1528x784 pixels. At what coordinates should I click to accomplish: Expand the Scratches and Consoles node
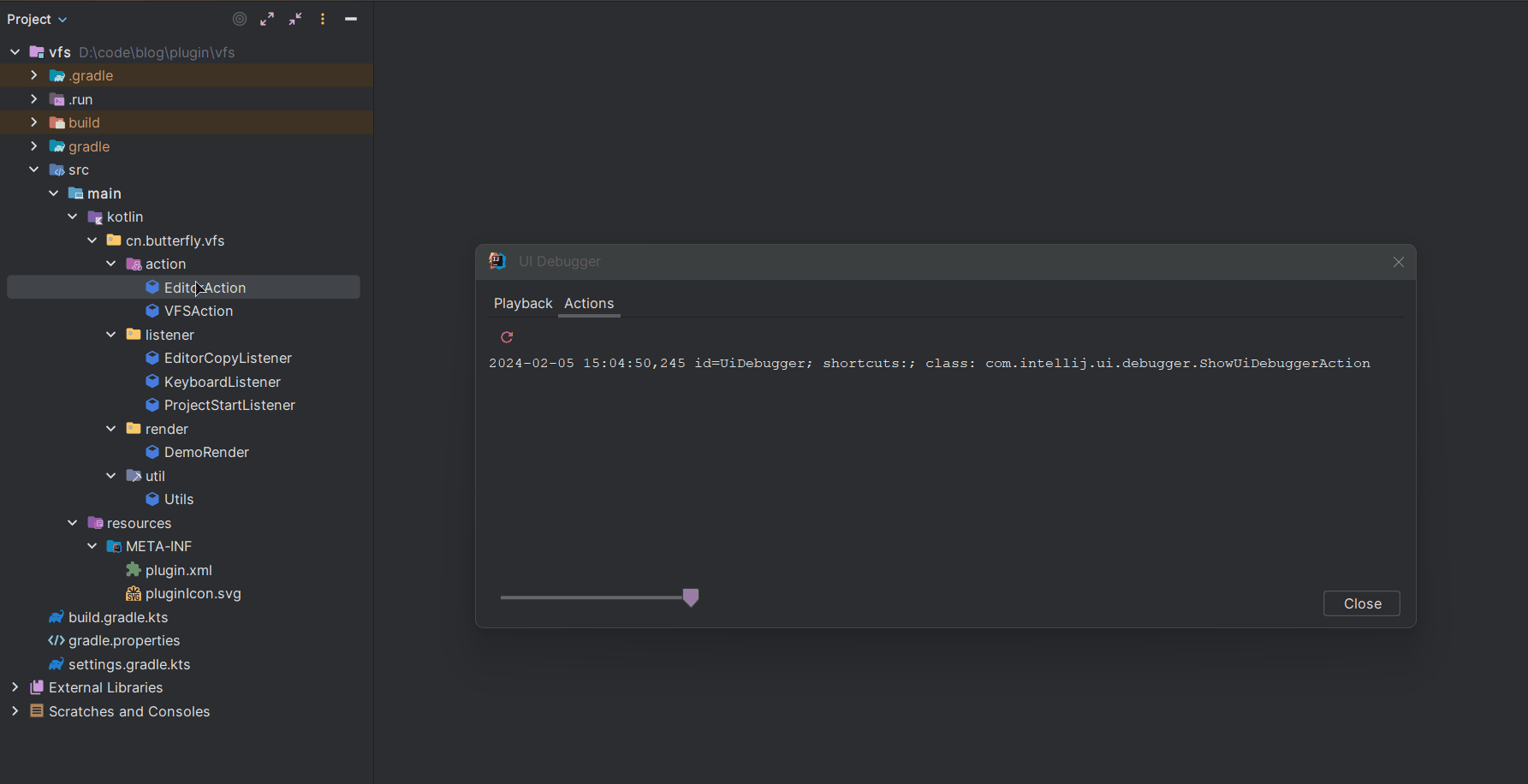tap(15, 711)
